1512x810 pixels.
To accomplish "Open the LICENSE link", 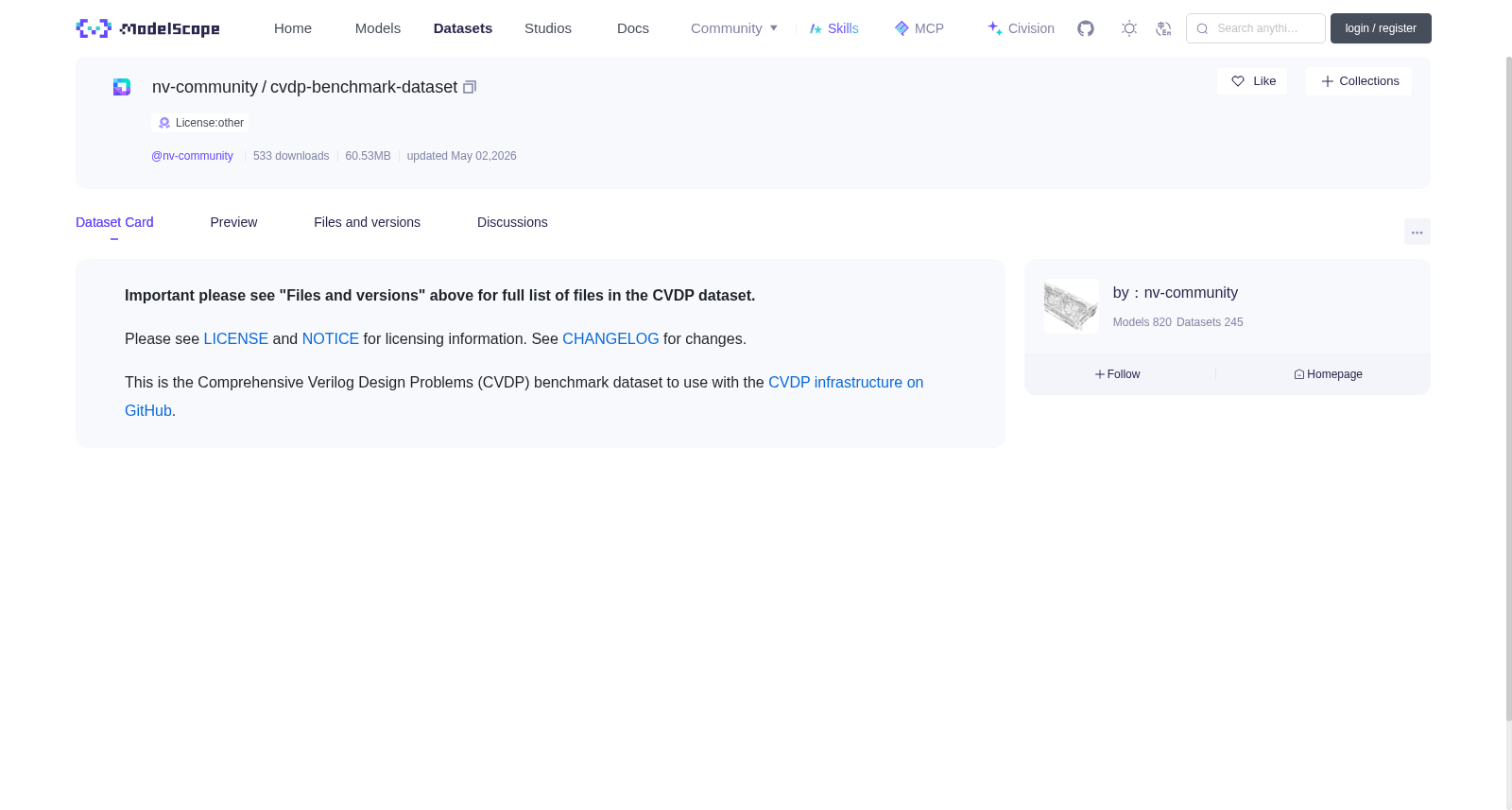I will [x=236, y=338].
